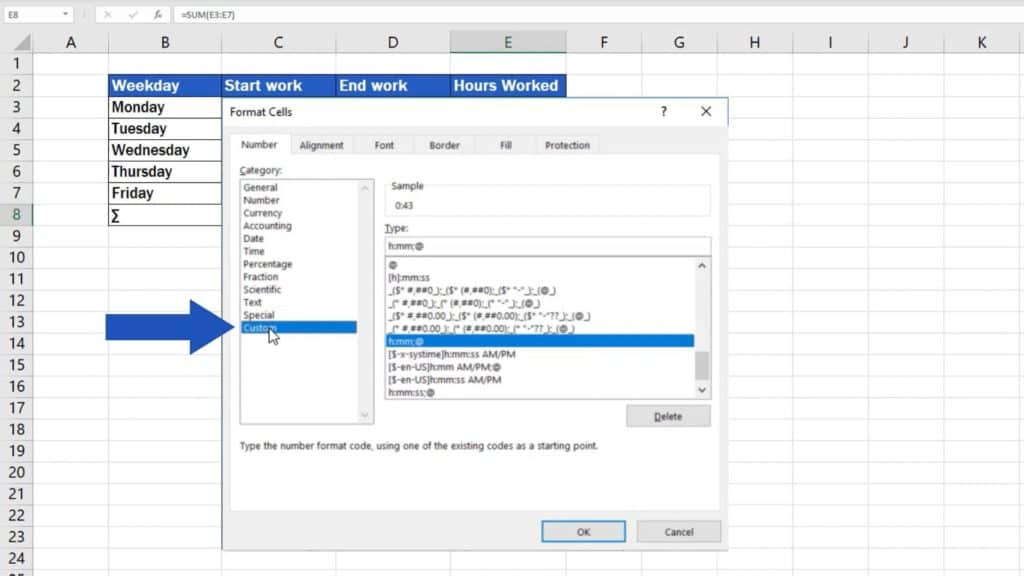Select the Time category in the list
Screen dimensions: 1024x576
tap(258, 251)
